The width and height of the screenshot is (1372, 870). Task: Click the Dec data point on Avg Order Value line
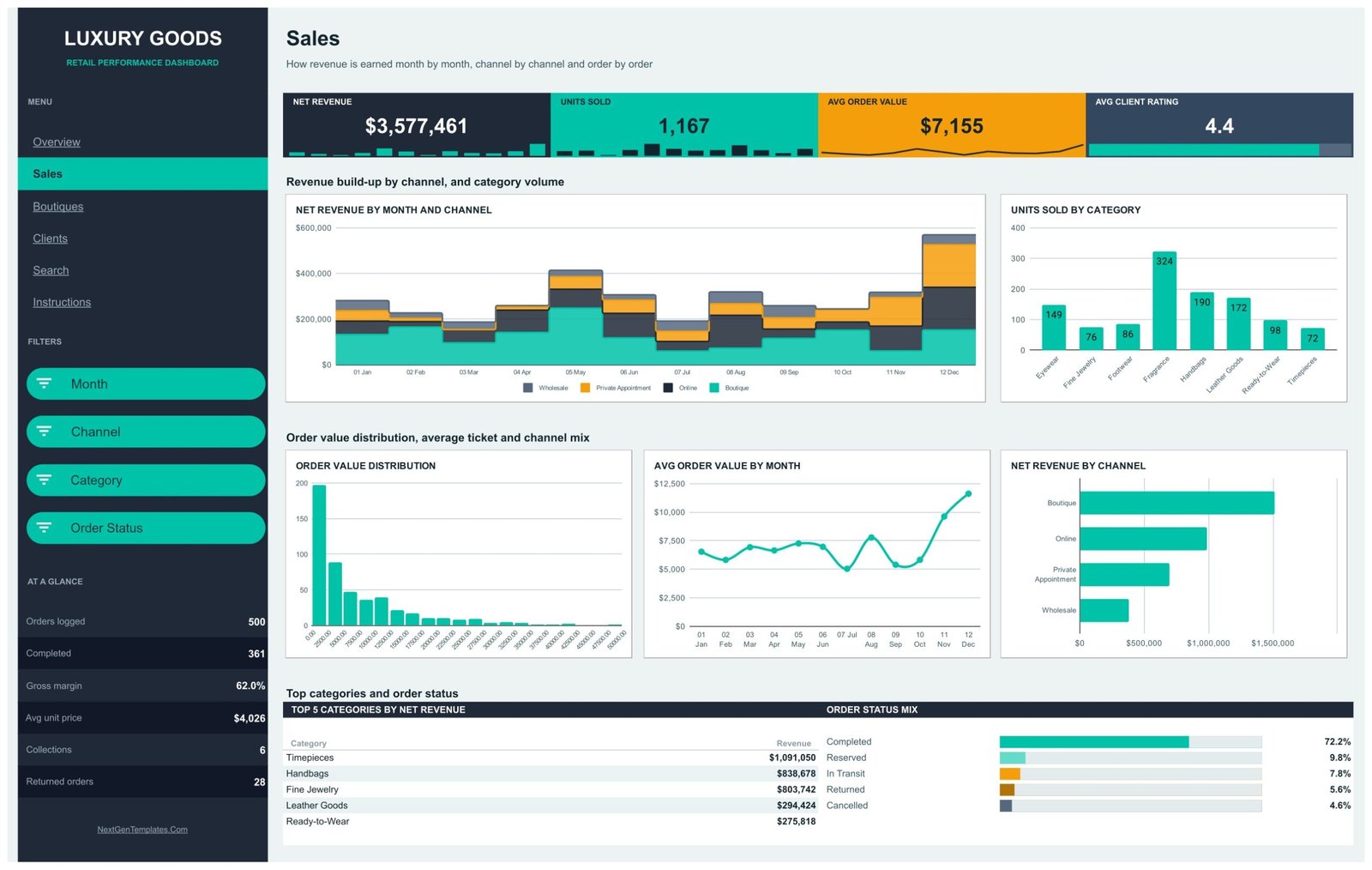tap(968, 493)
